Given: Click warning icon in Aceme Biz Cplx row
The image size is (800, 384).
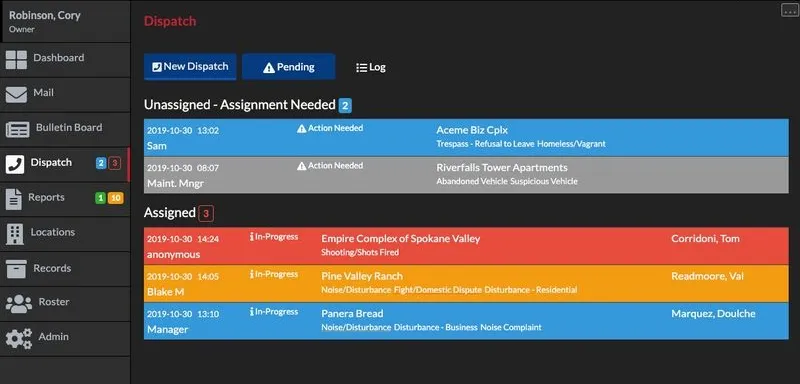Looking at the screenshot, I should point(302,129).
